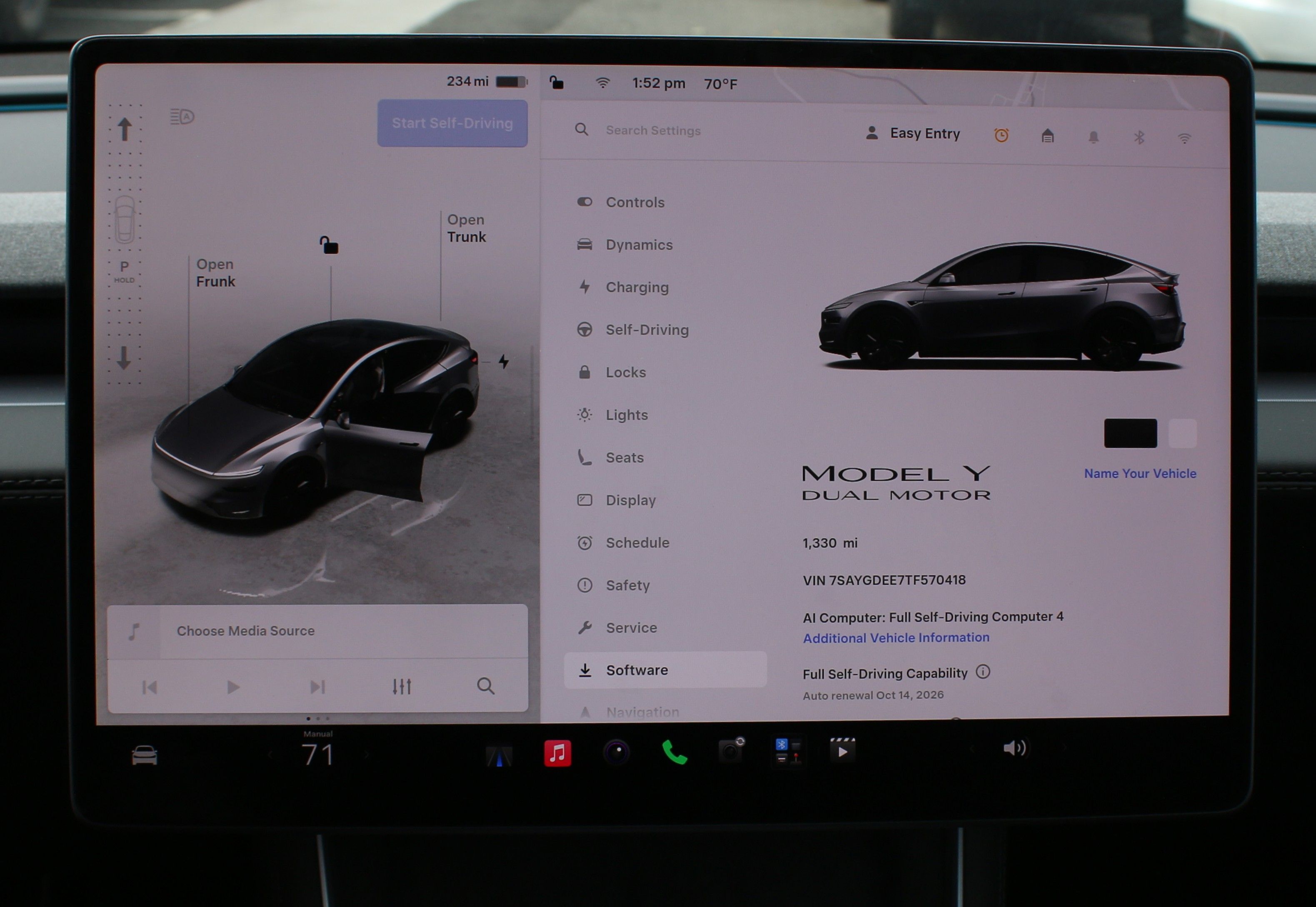Choose Media Source in the media player
Viewport: 1316px width, 907px height.
point(245,631)
